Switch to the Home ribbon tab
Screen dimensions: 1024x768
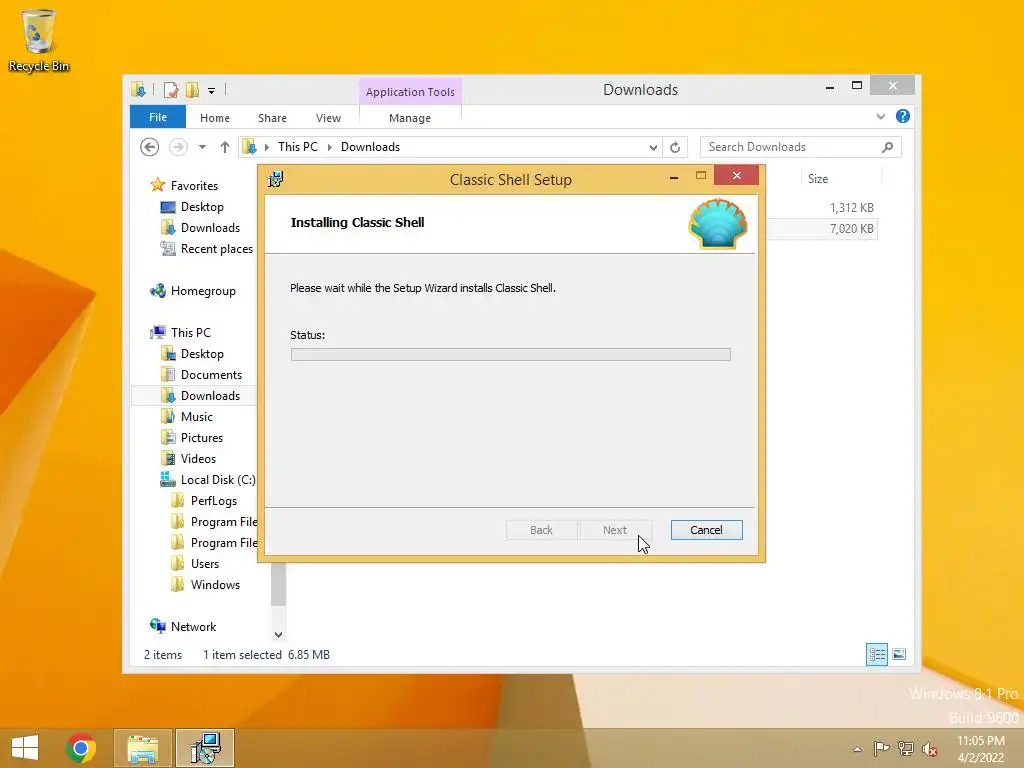(x=214, y=118)
